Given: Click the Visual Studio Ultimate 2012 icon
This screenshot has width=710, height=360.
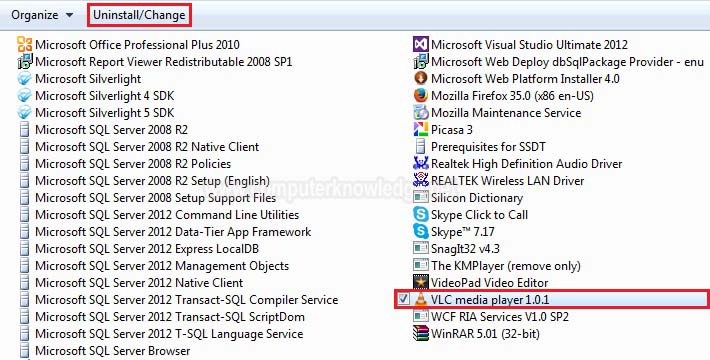Looking at the screenshot, I should 421,44.
